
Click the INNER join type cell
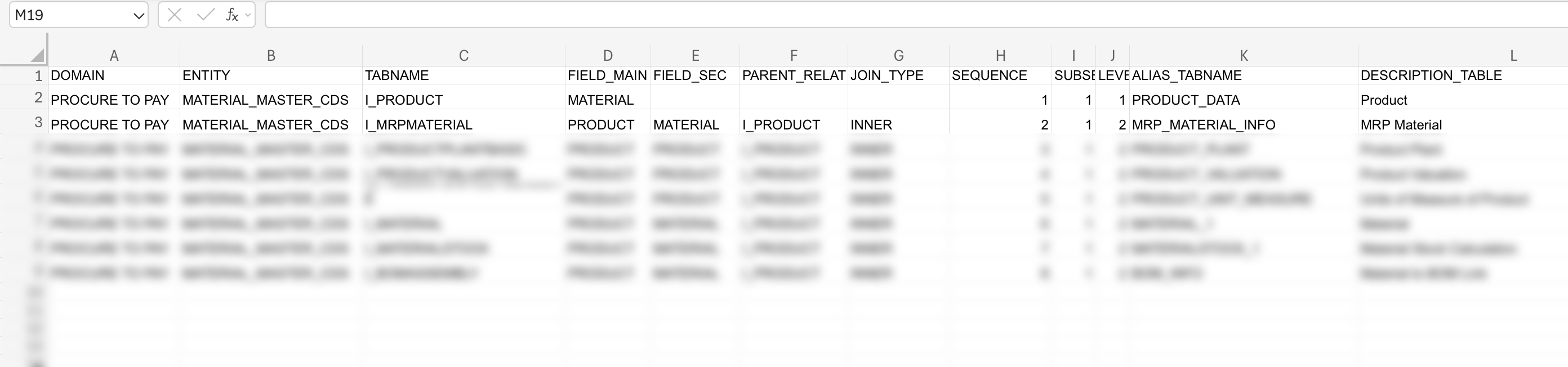click(x=871, y=125)
